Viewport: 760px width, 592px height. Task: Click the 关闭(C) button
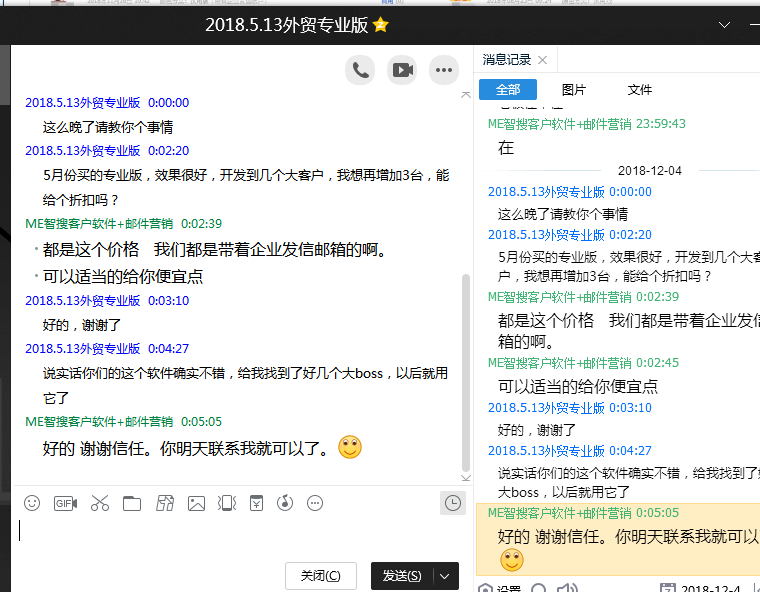click(320, 576)
